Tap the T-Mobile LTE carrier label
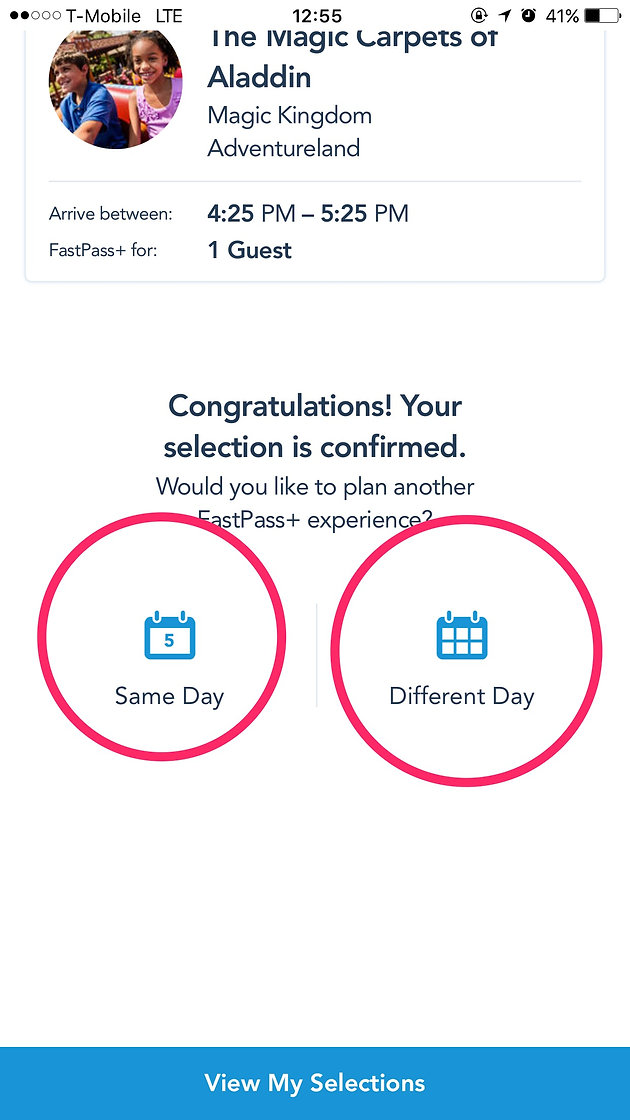 click(124, 15)
